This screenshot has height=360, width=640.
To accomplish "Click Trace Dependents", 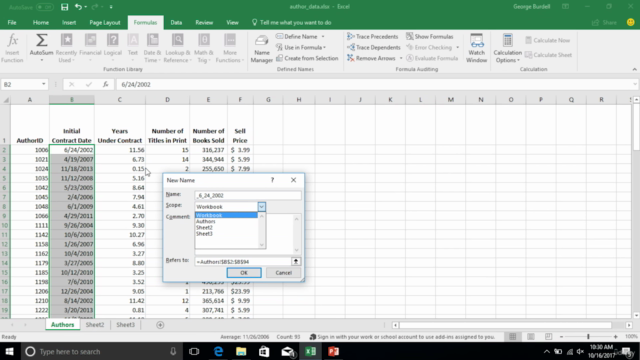I will click(x=373, y=47).
